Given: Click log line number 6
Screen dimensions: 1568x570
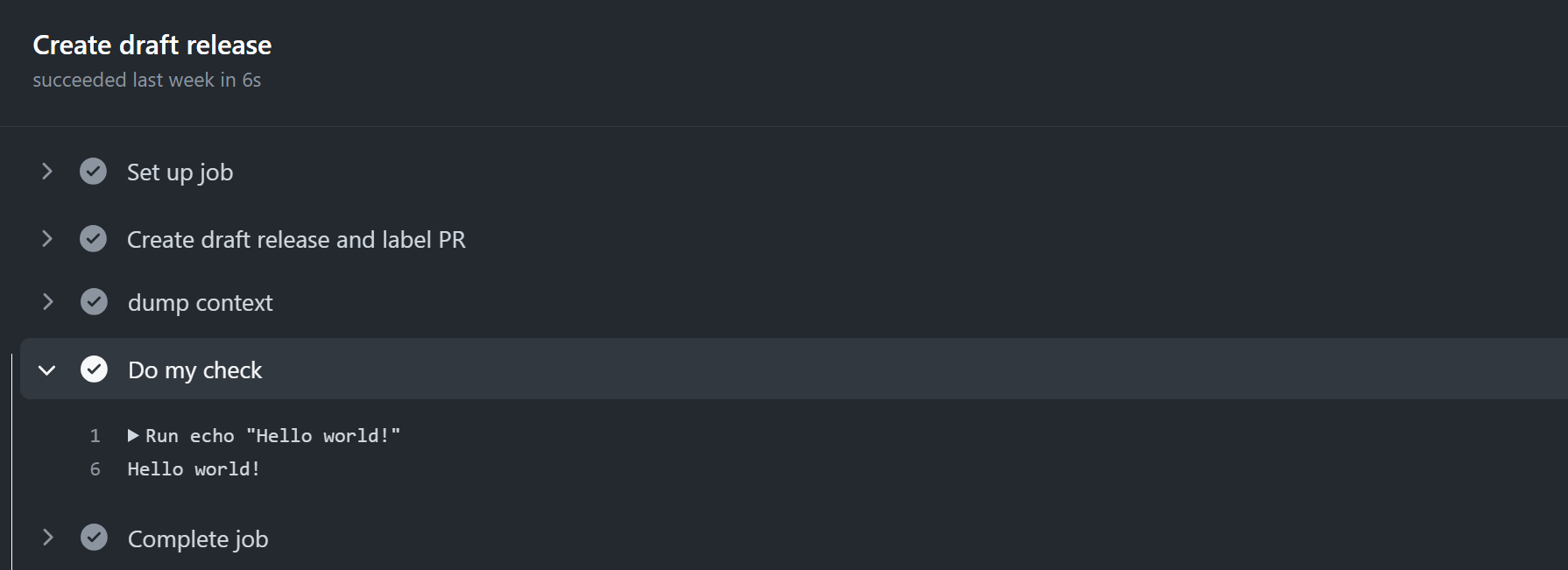Looking at the screenshot, I should tap(95, 468).
